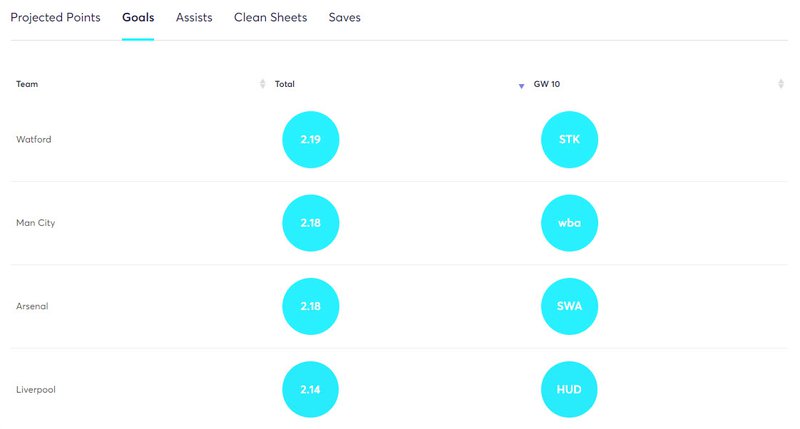
Task: Sort by the GW 10 column arrows
Action: point(781,84)
